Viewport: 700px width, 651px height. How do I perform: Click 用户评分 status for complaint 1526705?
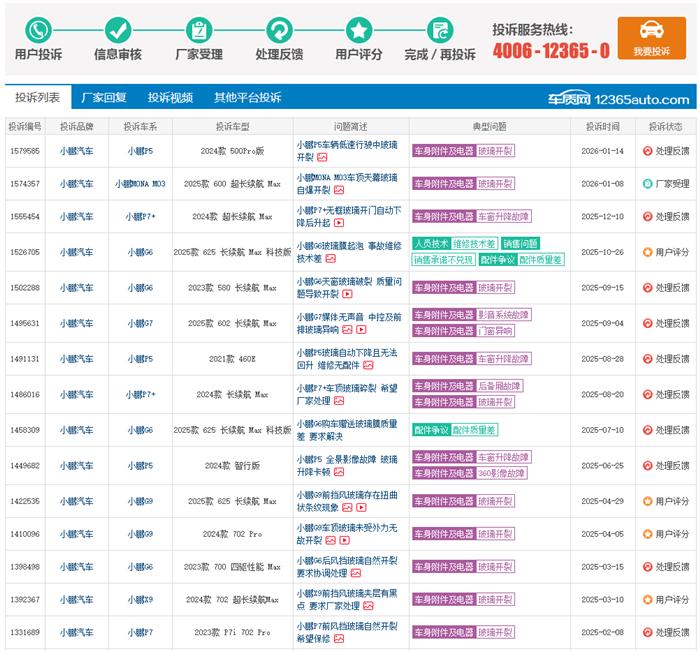pos(666,252)
